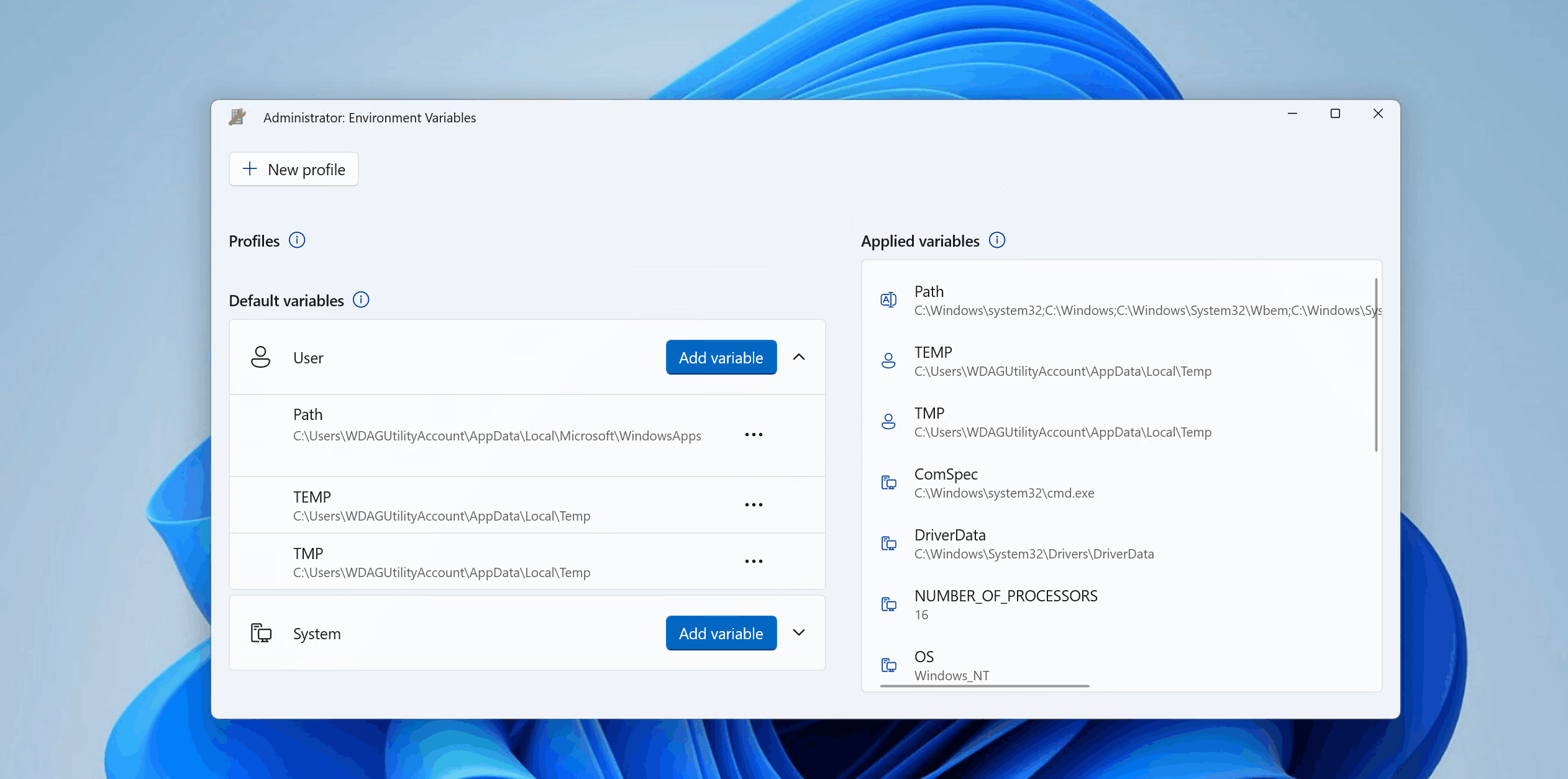The image size is (1568, 779).
Task: Click the System environment icon
Action: [261, 633]
